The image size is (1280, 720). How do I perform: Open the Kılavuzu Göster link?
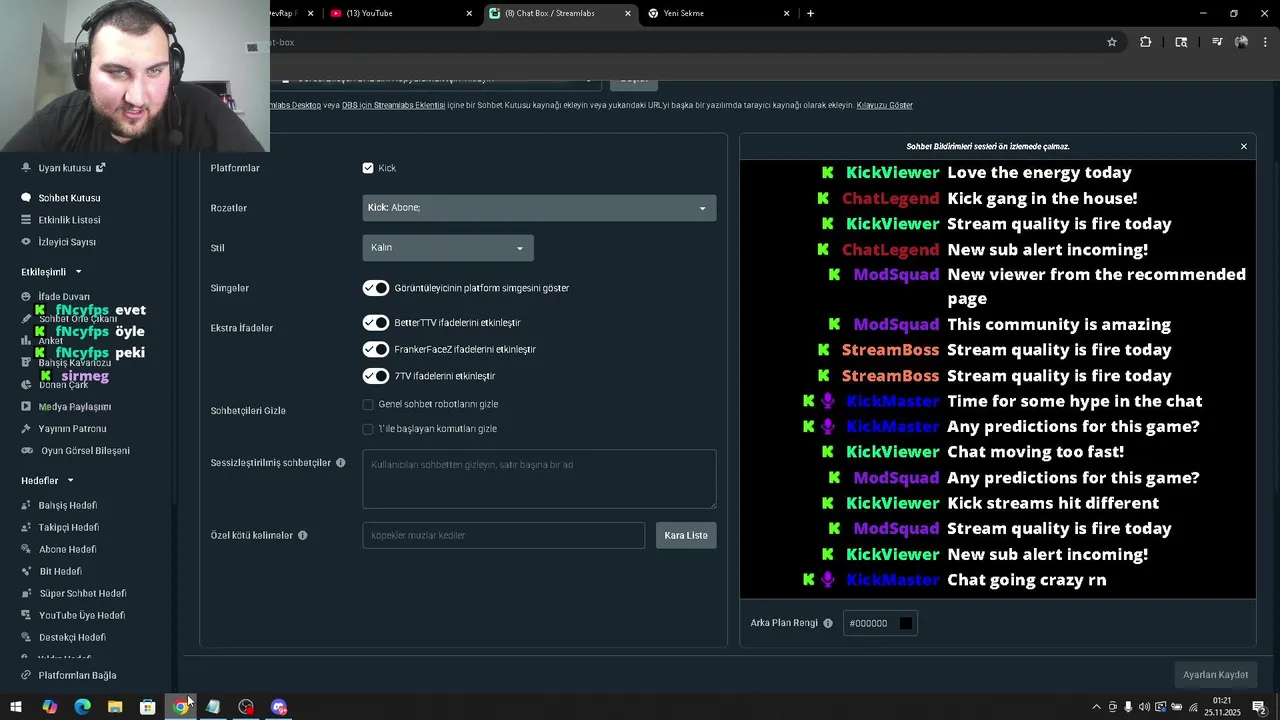click(884, 105)
